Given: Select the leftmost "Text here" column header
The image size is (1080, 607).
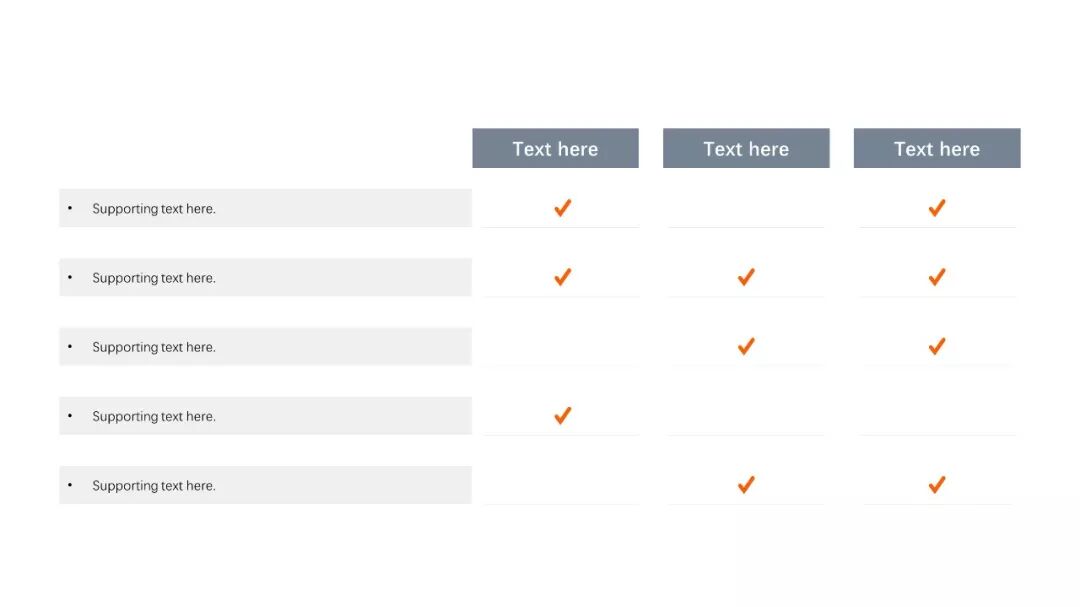Looking at the screenshot, I should point(555,149).
